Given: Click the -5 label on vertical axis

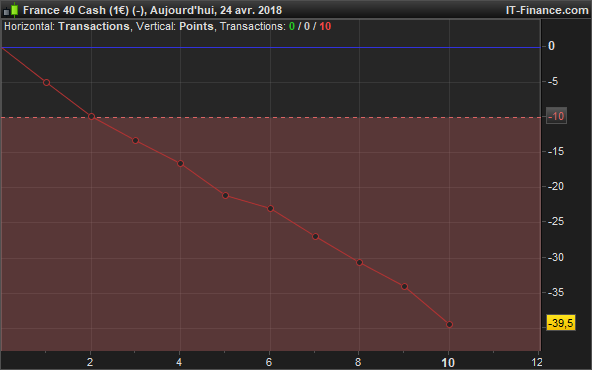Looking at the screenshot, I should (553, 81).
